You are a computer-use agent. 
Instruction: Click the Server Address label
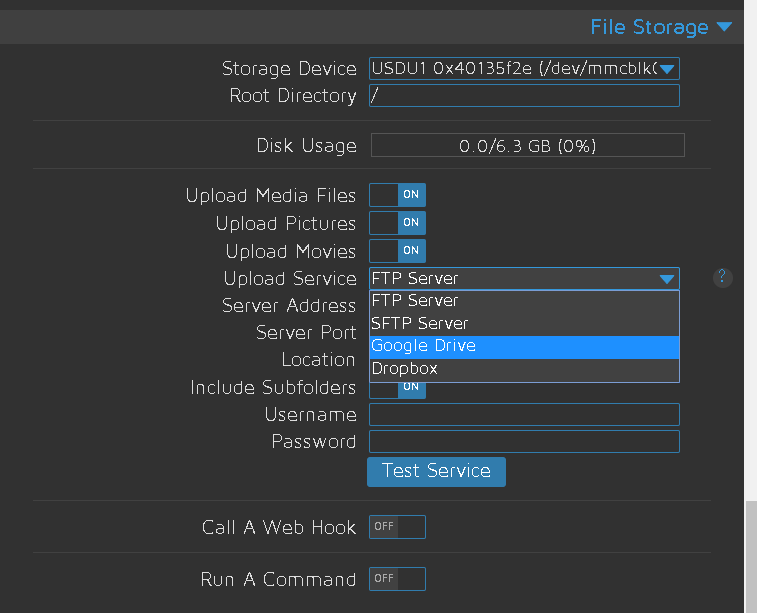289,306
